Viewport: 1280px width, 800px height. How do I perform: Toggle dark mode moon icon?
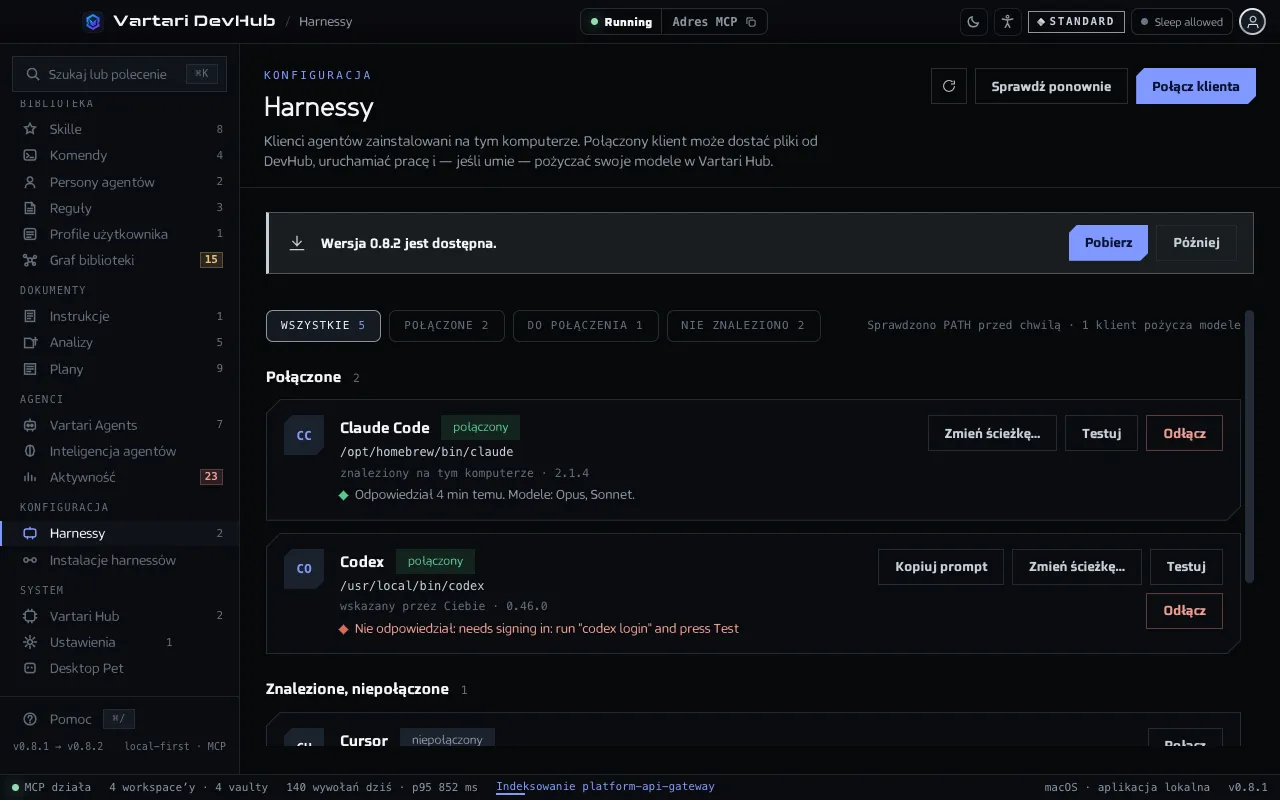pyautogui.click(x=974, y=21)
